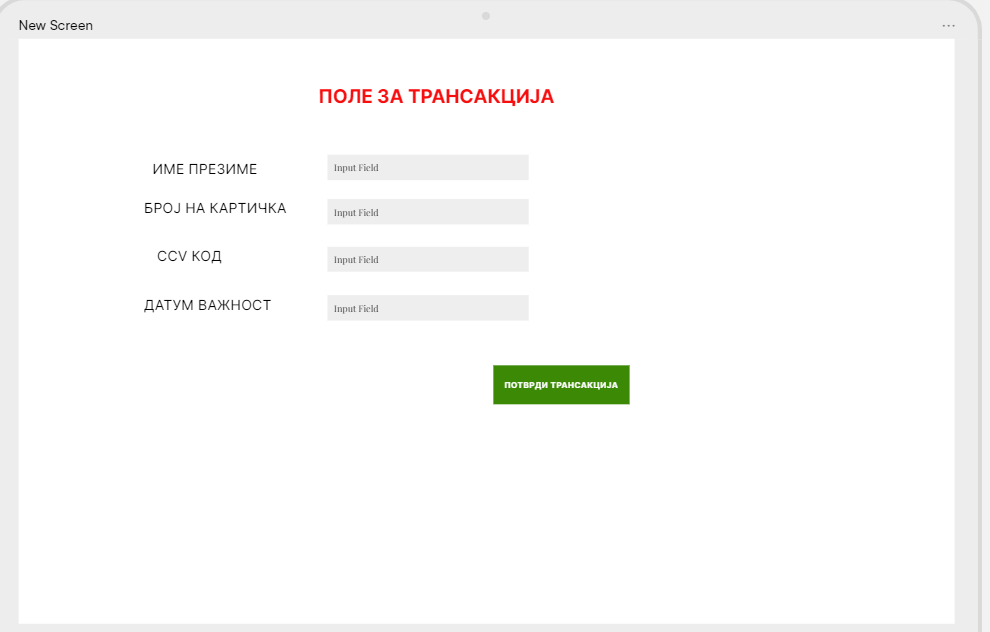
Task: Focus the input field beside ИМЕ ПРЕЗИМЕ
Action: (427, 167)
